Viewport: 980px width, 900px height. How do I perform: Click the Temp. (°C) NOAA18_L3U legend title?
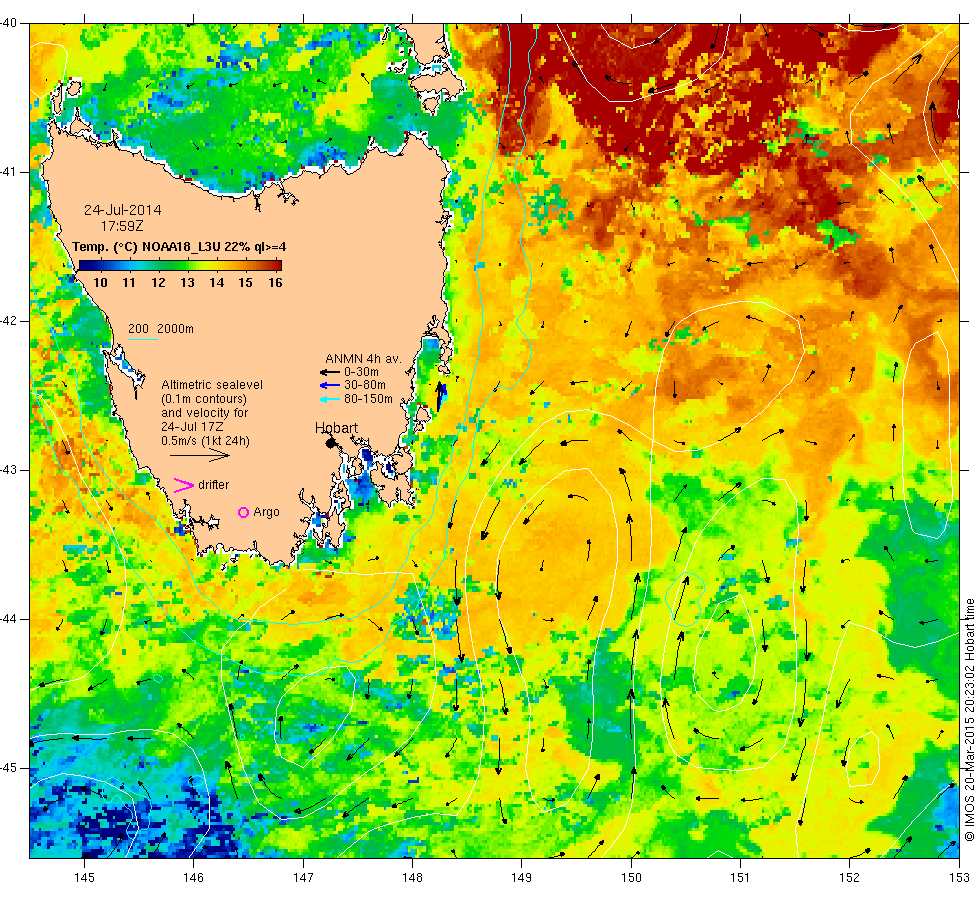(179, 247)
